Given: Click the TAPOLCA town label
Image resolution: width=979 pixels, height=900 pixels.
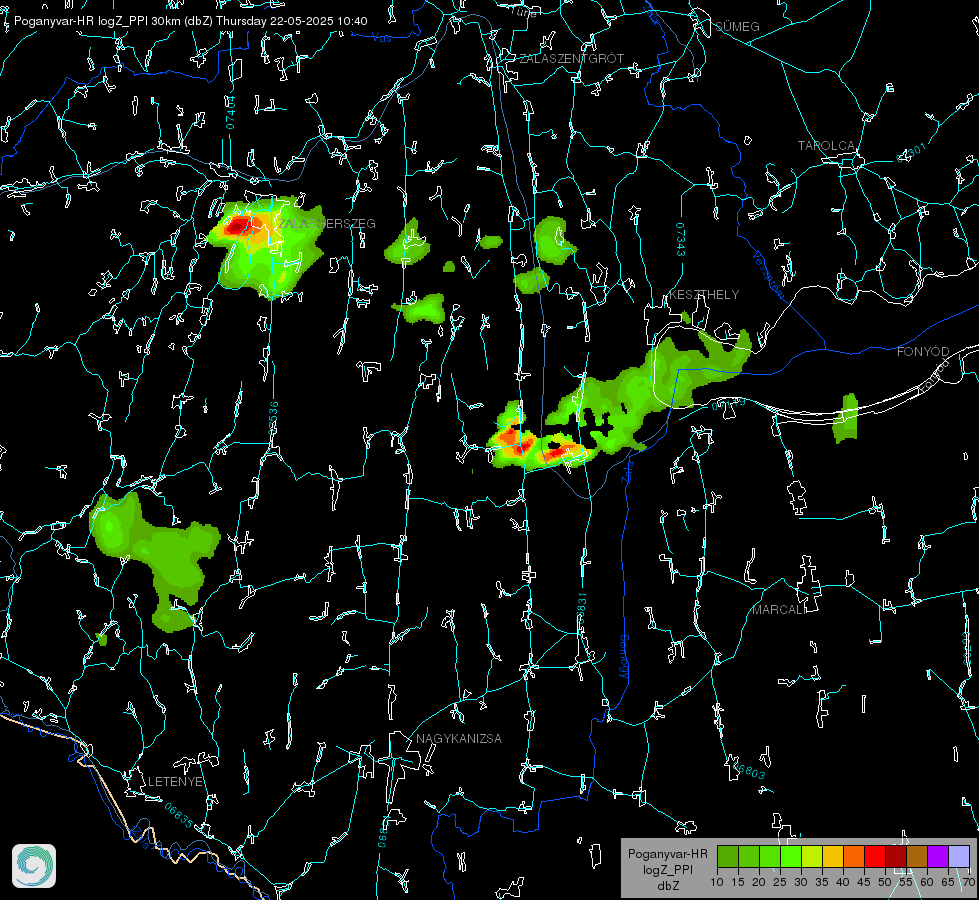Looking at the screenshot, I should pos(826,146).
